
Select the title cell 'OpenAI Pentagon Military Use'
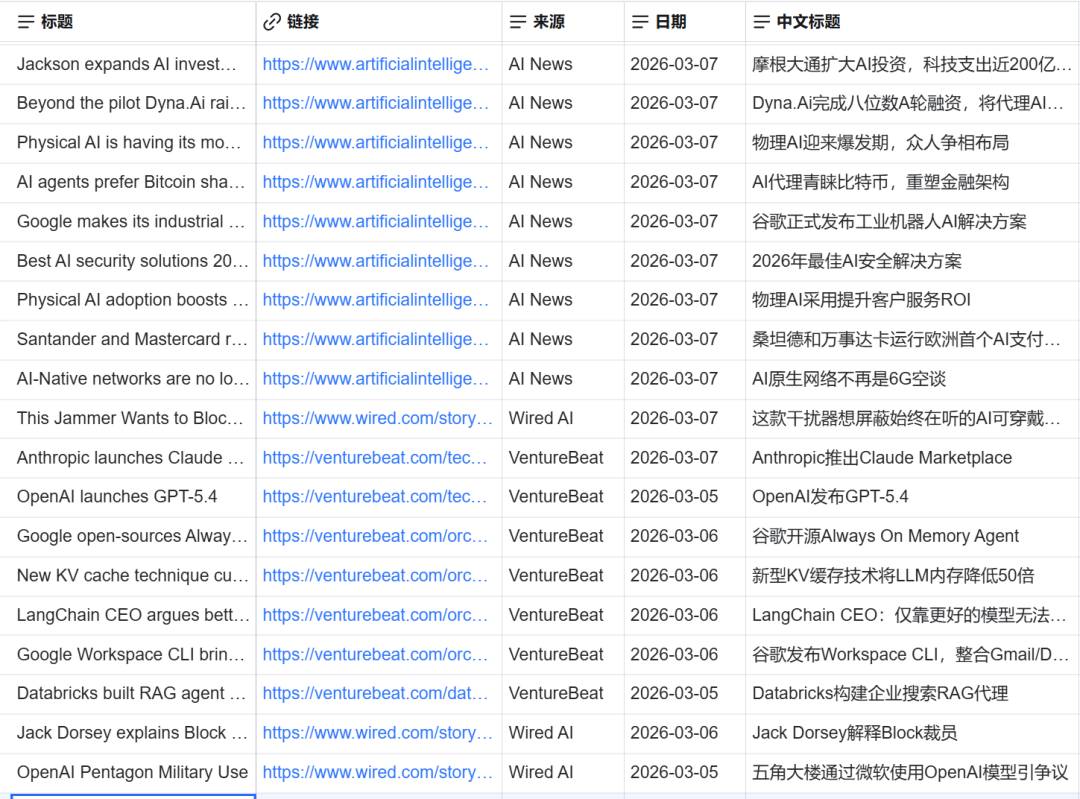coord(128,772)
